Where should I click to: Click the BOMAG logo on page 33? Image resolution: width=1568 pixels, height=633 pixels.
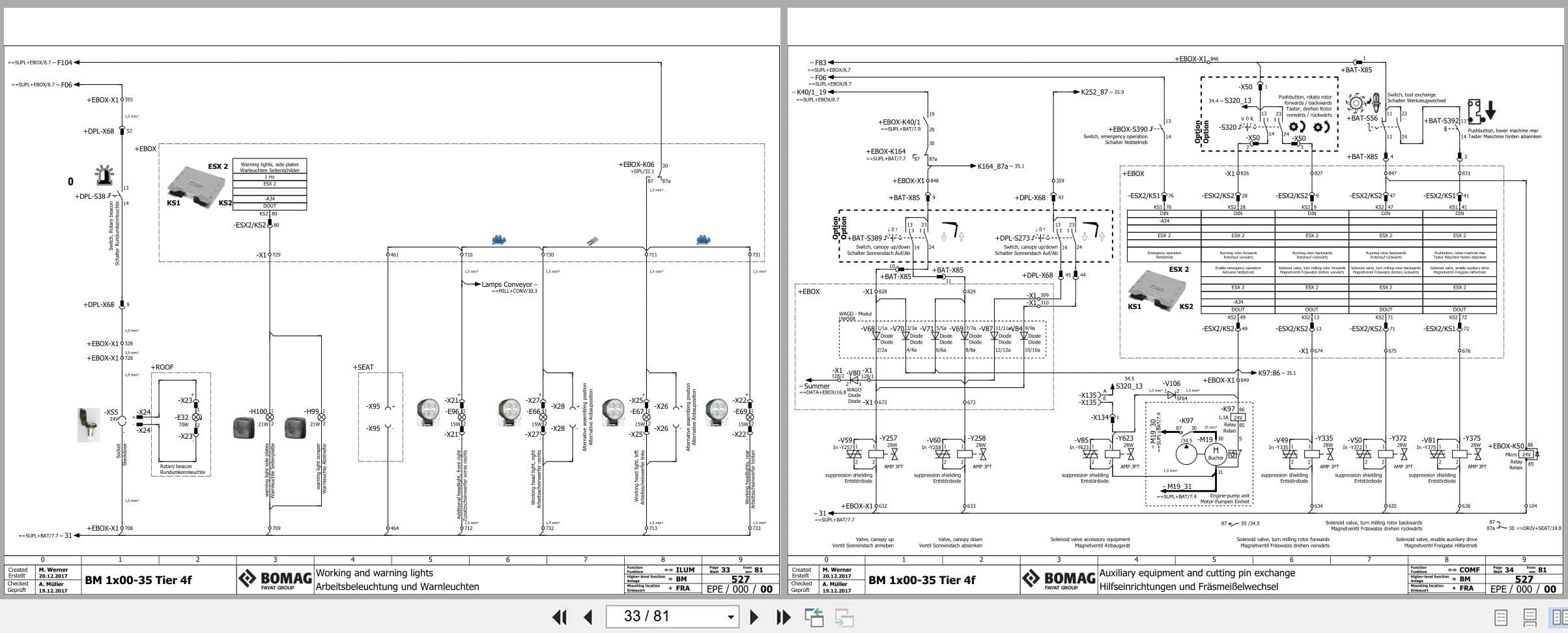tap(275, 579)
